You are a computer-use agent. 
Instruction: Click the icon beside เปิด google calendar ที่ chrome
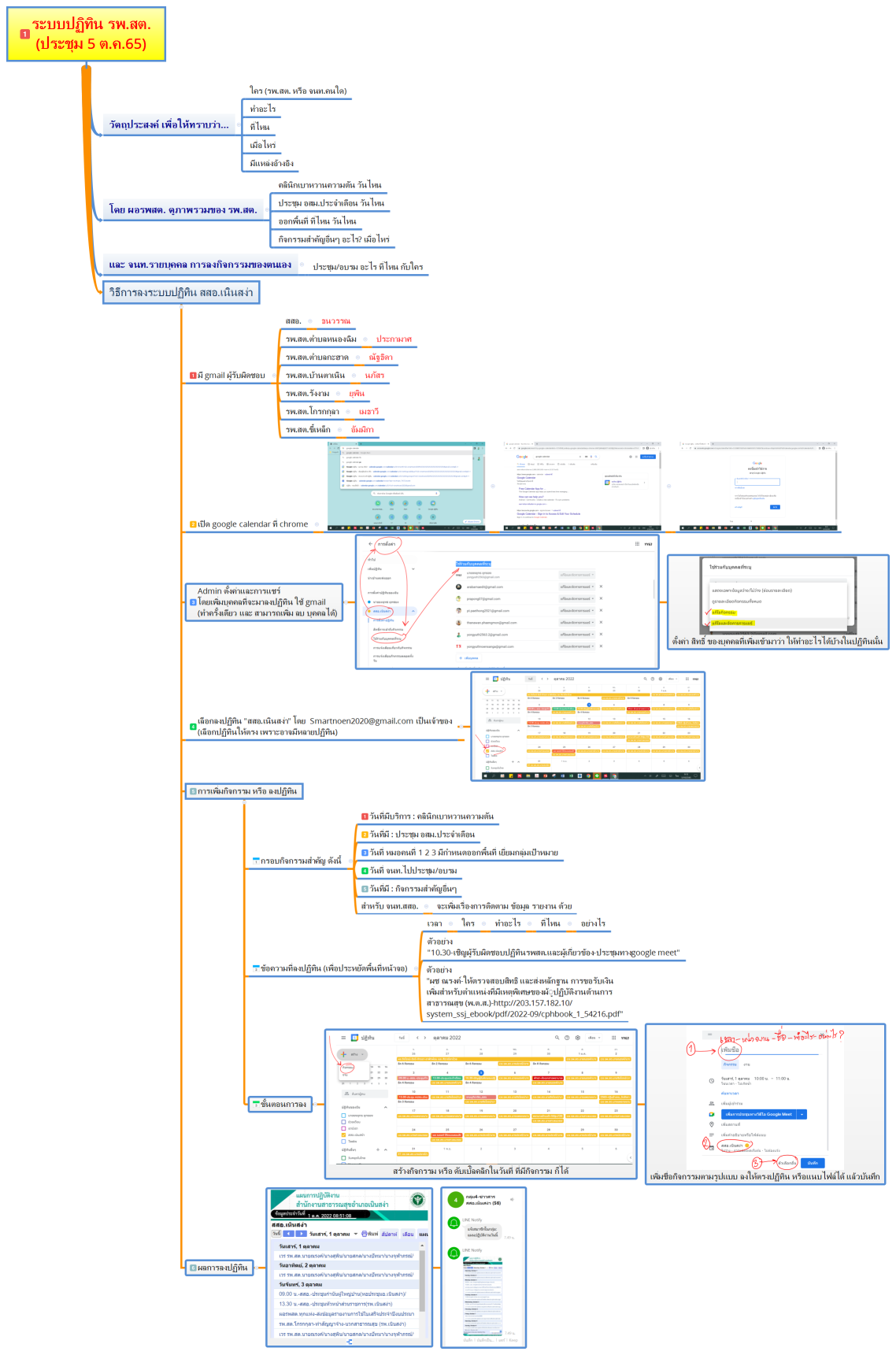tap(193, 524)
